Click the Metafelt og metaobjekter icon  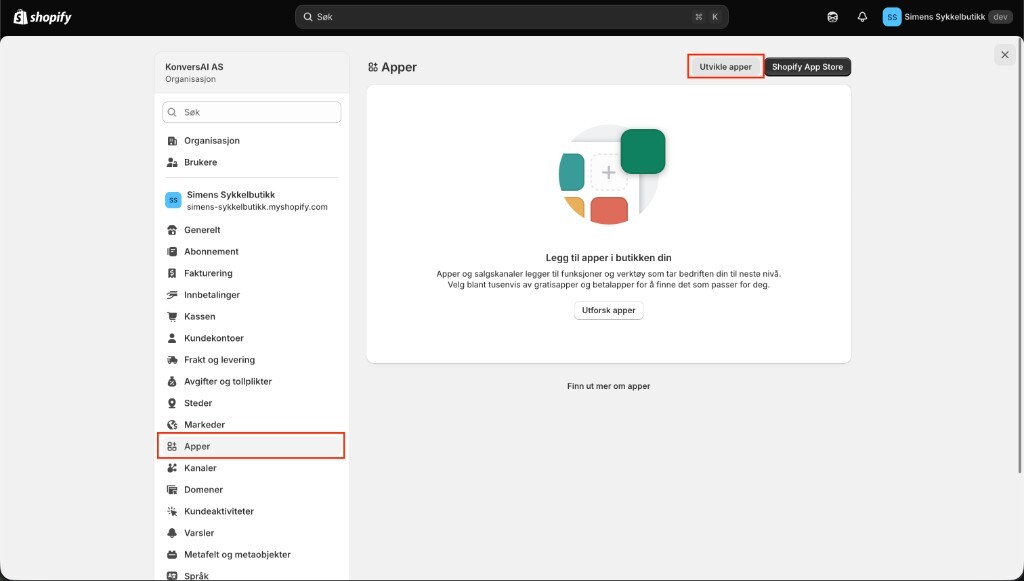point(172,555)
